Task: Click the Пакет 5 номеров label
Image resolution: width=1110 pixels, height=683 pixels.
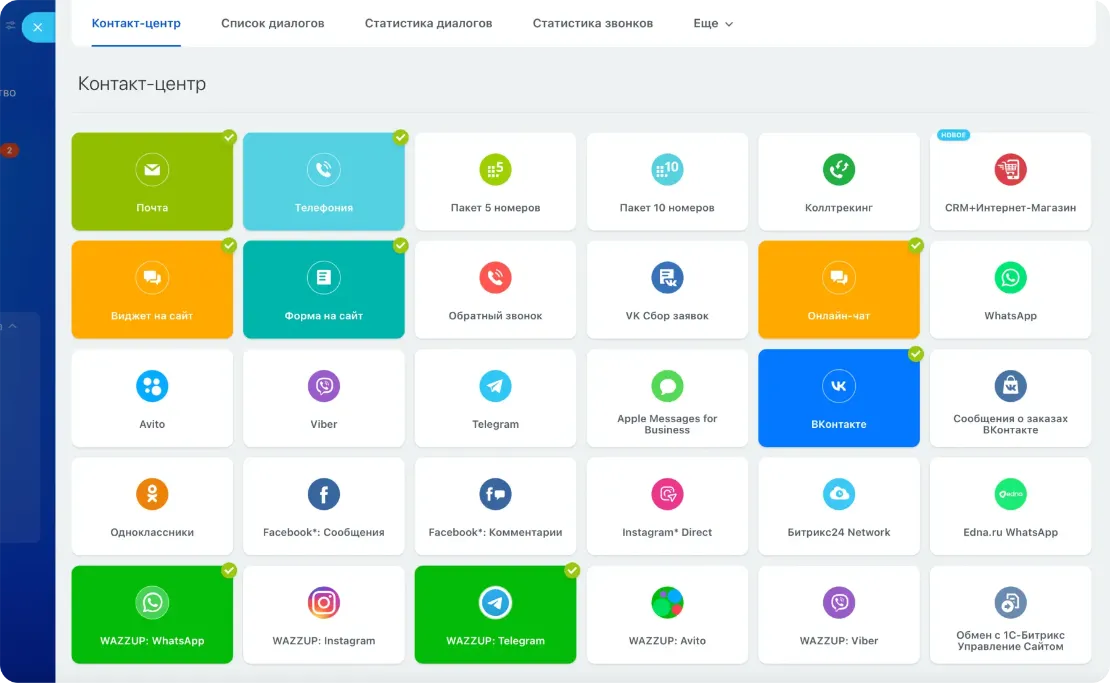Action: [496, 207]
